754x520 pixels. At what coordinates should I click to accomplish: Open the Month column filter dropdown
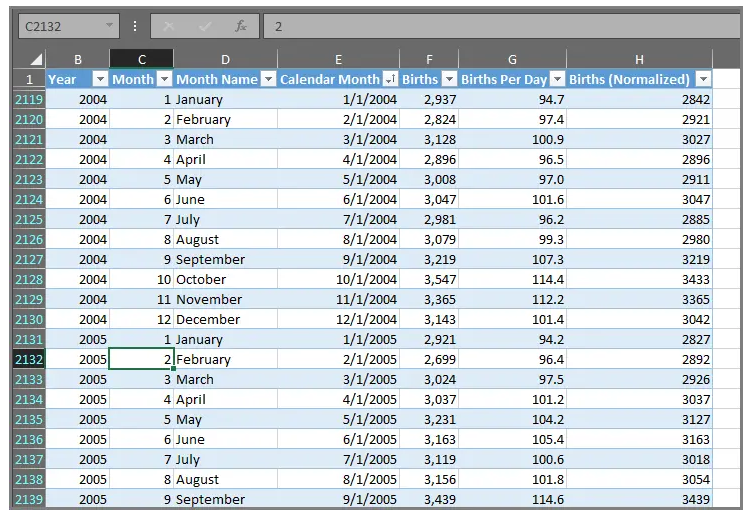pyautogui.click(x=164, y=79)
